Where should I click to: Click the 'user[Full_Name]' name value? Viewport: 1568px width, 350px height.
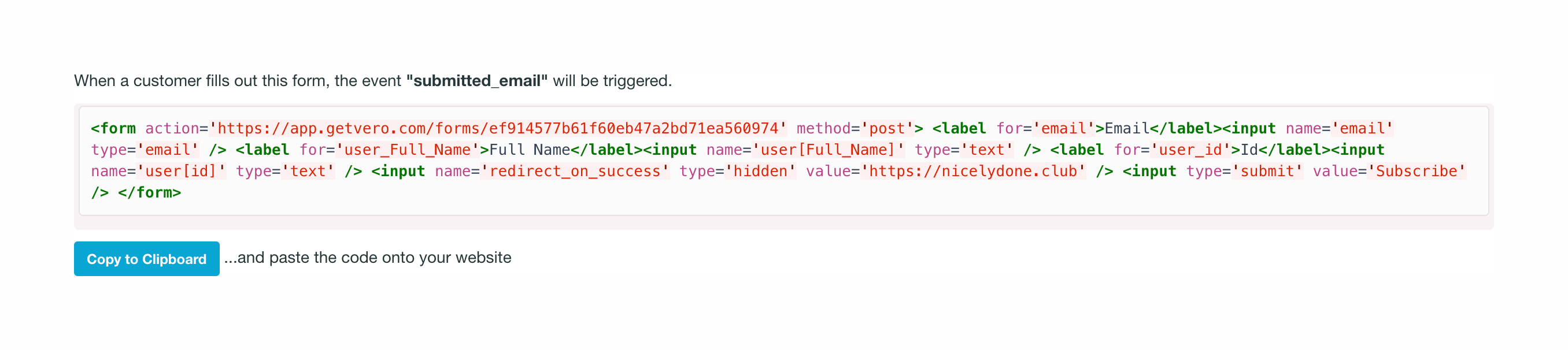point(828,150)
